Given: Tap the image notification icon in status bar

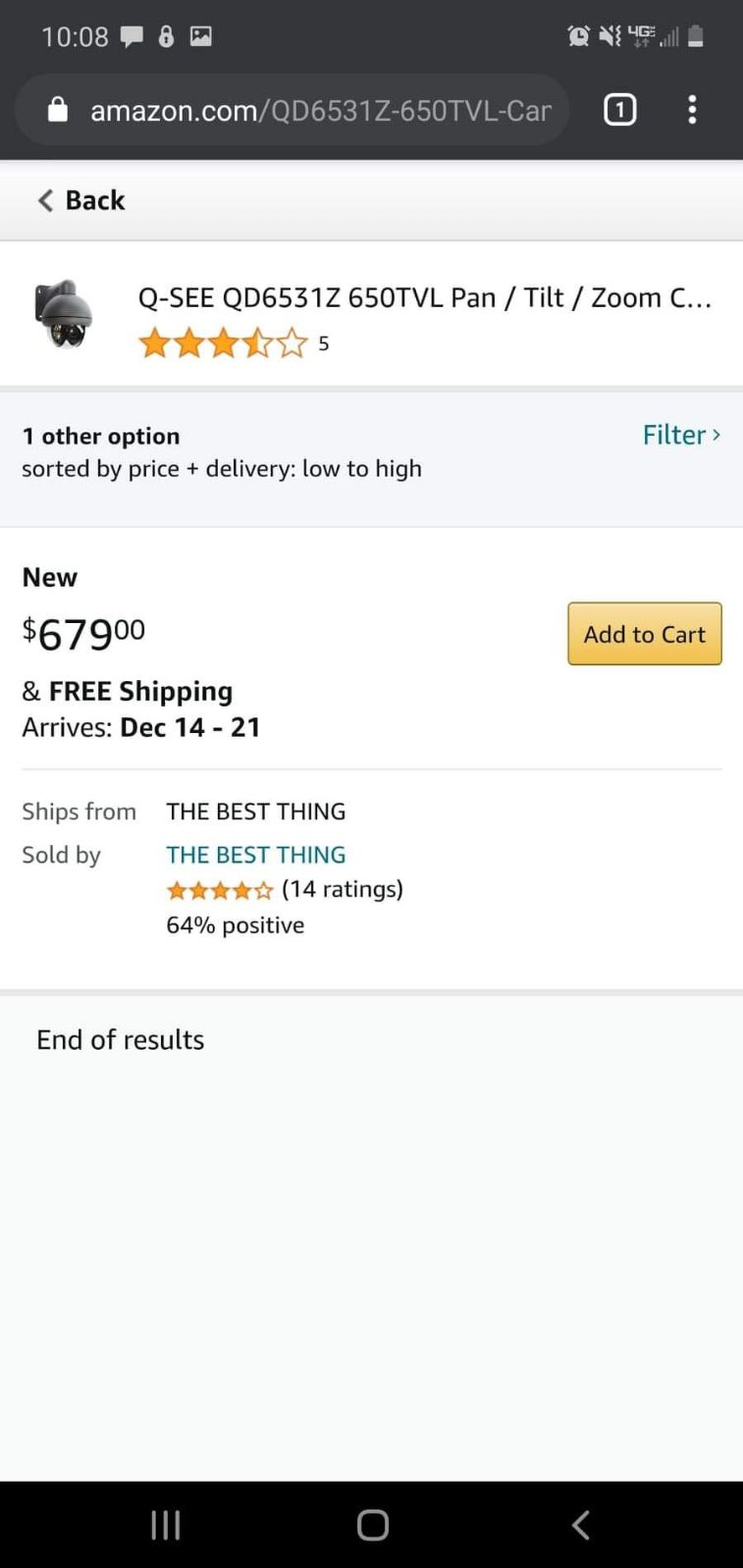Looking at the screenshot, I should click(201, 37).
